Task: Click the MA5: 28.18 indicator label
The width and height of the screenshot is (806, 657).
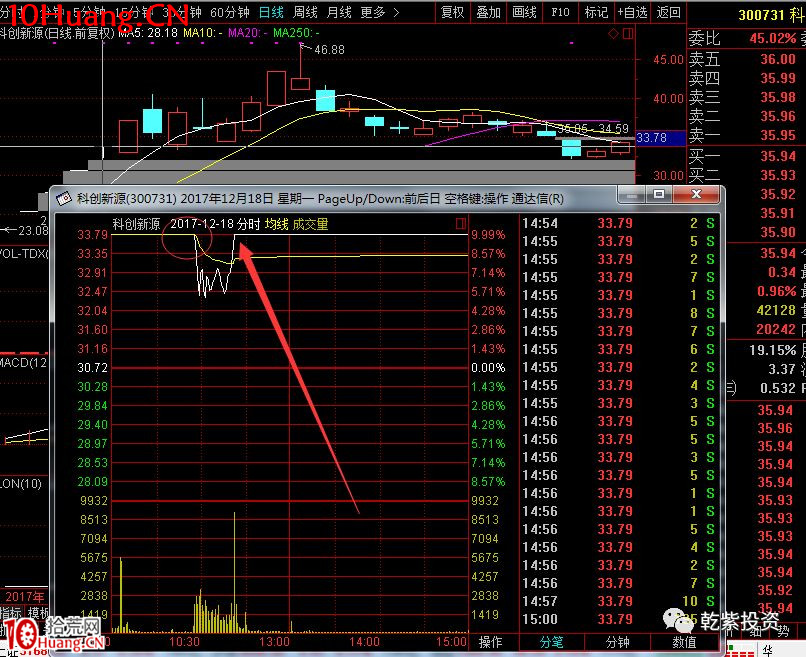Action: [148, 33]
